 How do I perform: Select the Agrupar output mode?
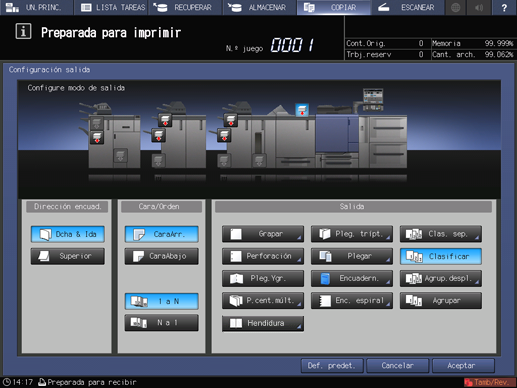click(441, 300)
